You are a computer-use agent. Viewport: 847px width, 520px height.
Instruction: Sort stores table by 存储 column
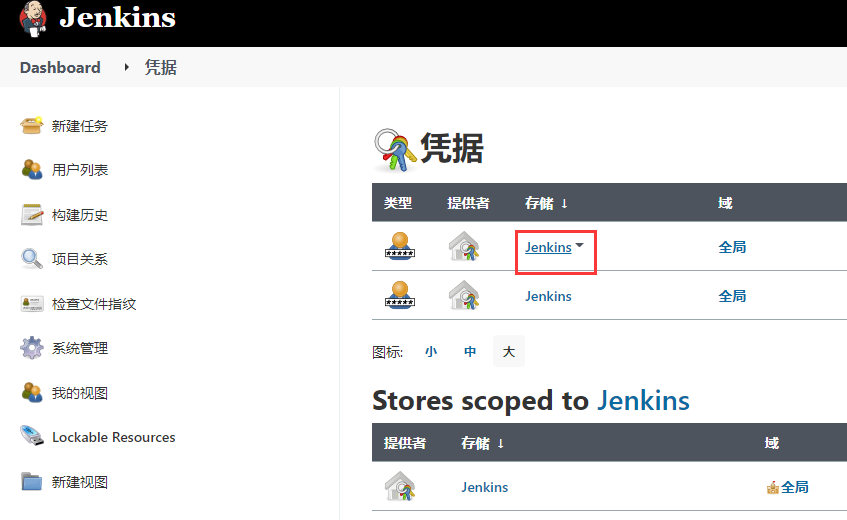tap(482, 443)
